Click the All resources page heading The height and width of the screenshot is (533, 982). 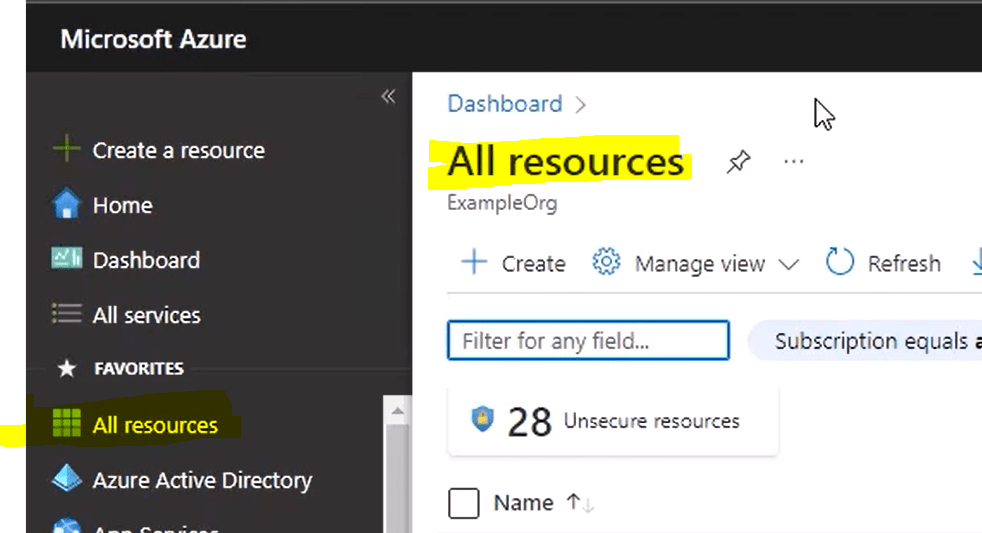tap(566, 162)
